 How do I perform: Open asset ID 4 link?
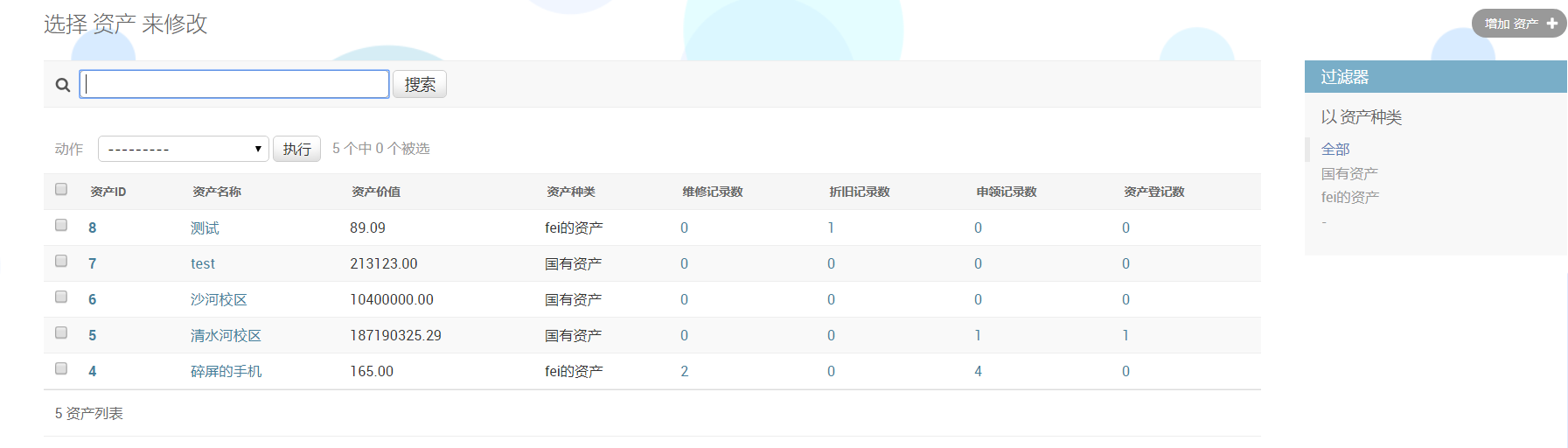click(93, 371)
